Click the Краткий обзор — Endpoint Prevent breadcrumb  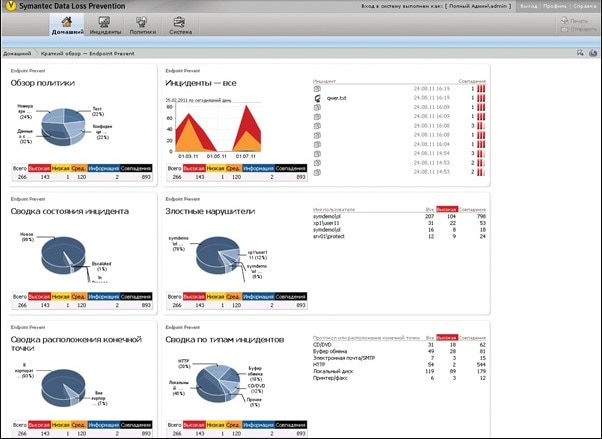88,53
